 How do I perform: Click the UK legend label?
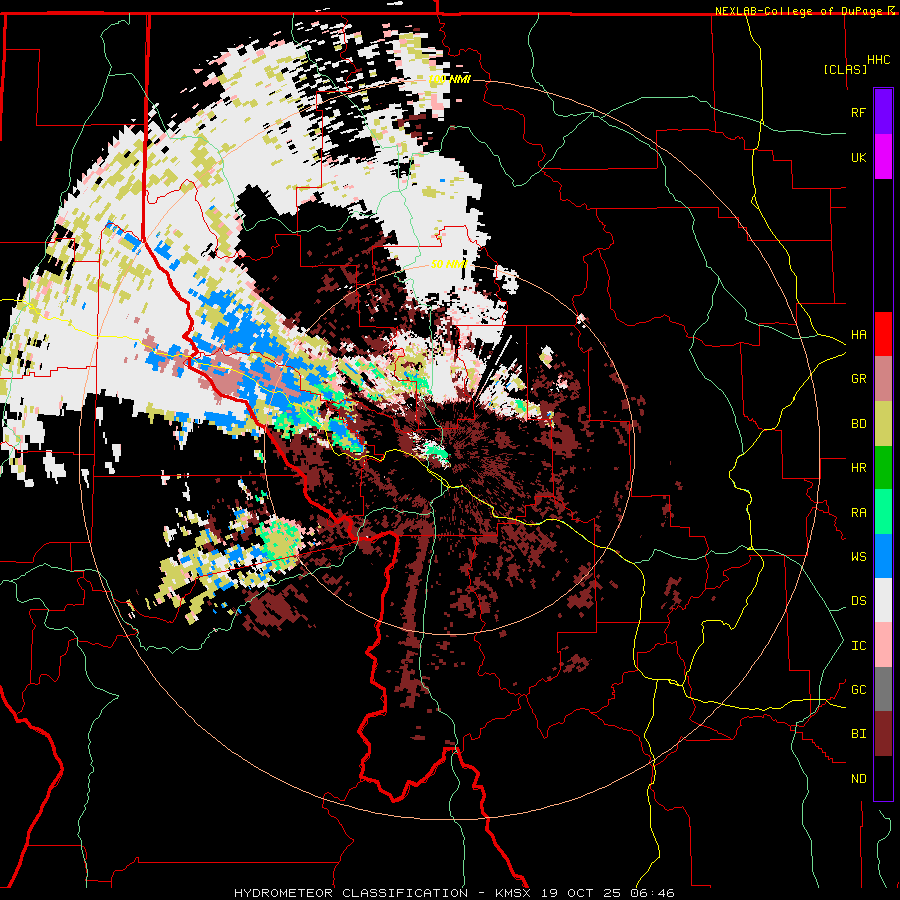858,157
